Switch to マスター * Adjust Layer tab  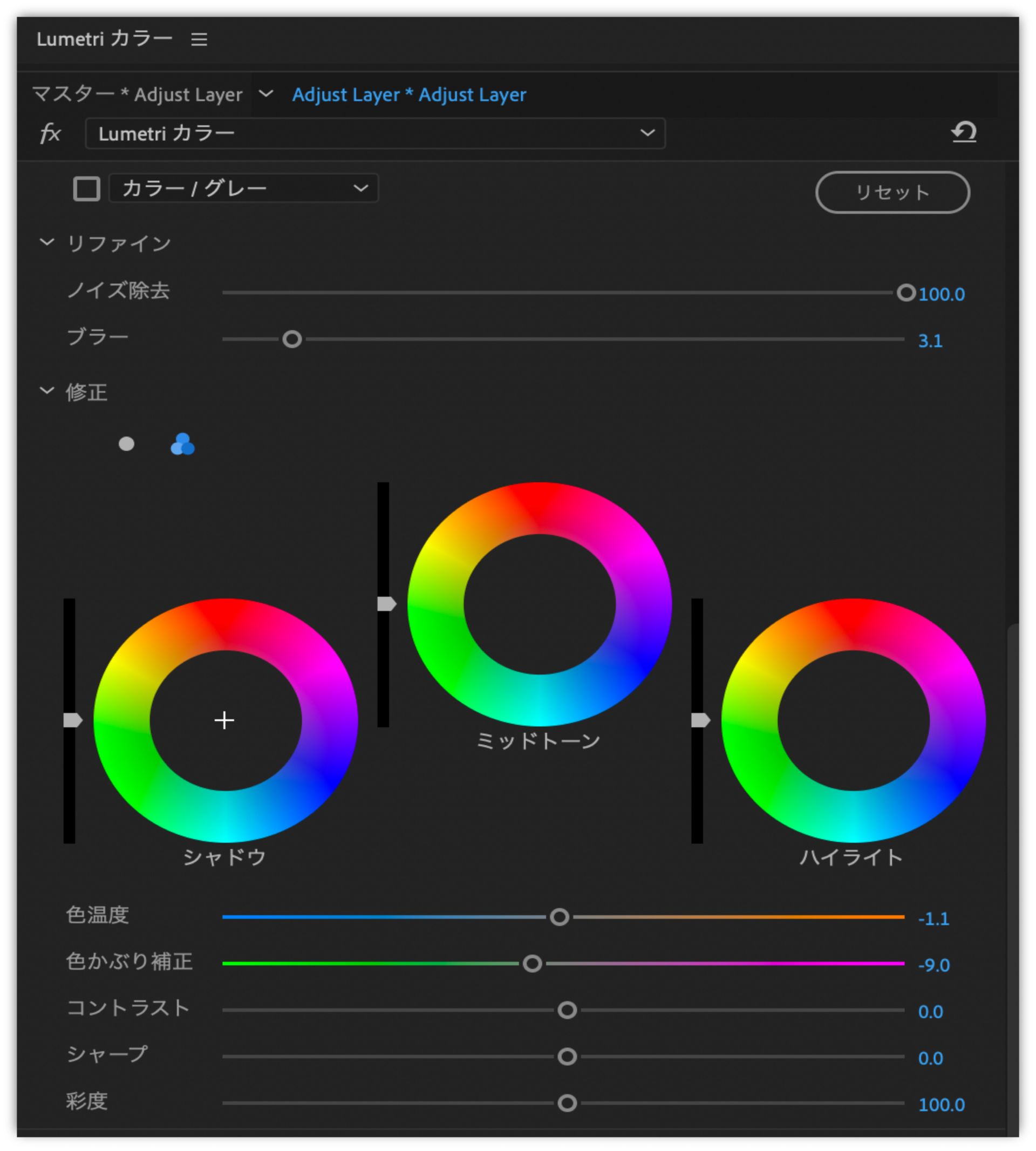[137, 94]
